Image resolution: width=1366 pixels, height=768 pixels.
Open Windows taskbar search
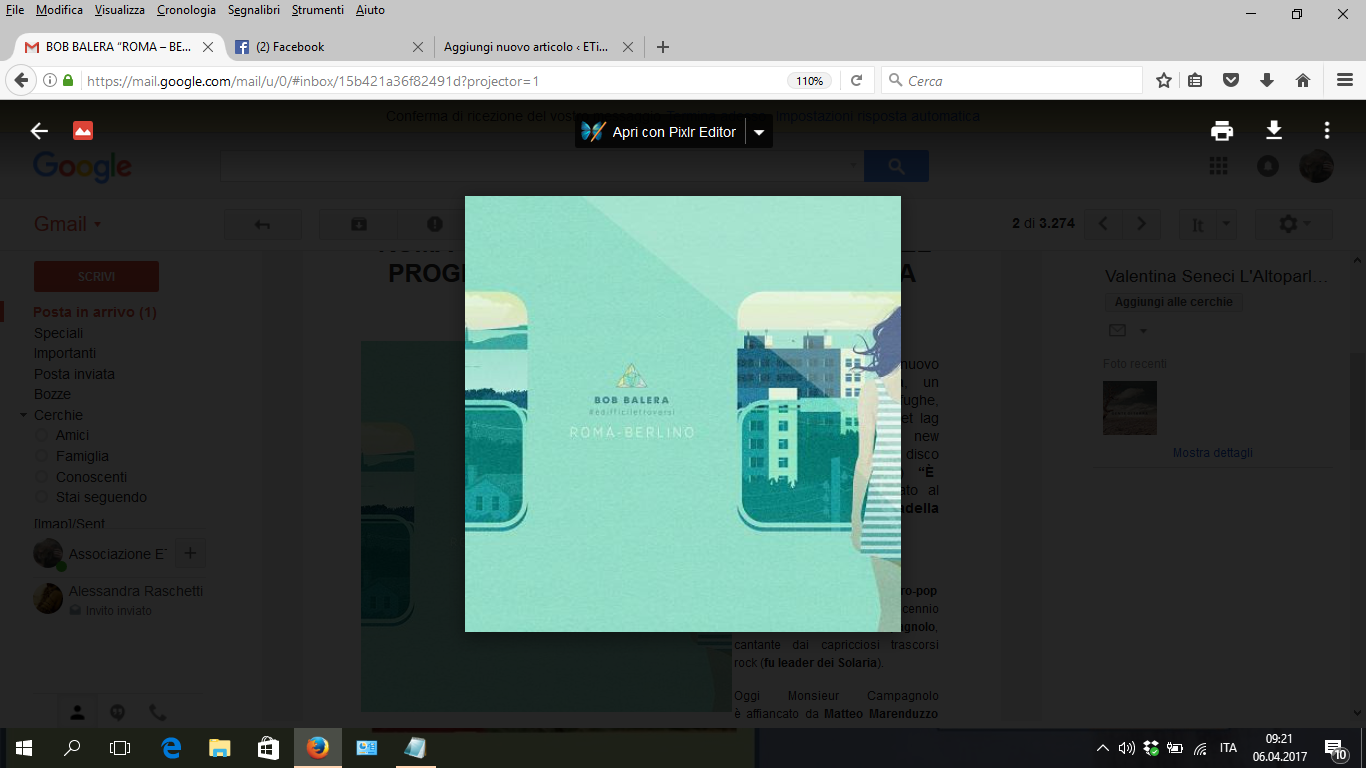[72, 747]
